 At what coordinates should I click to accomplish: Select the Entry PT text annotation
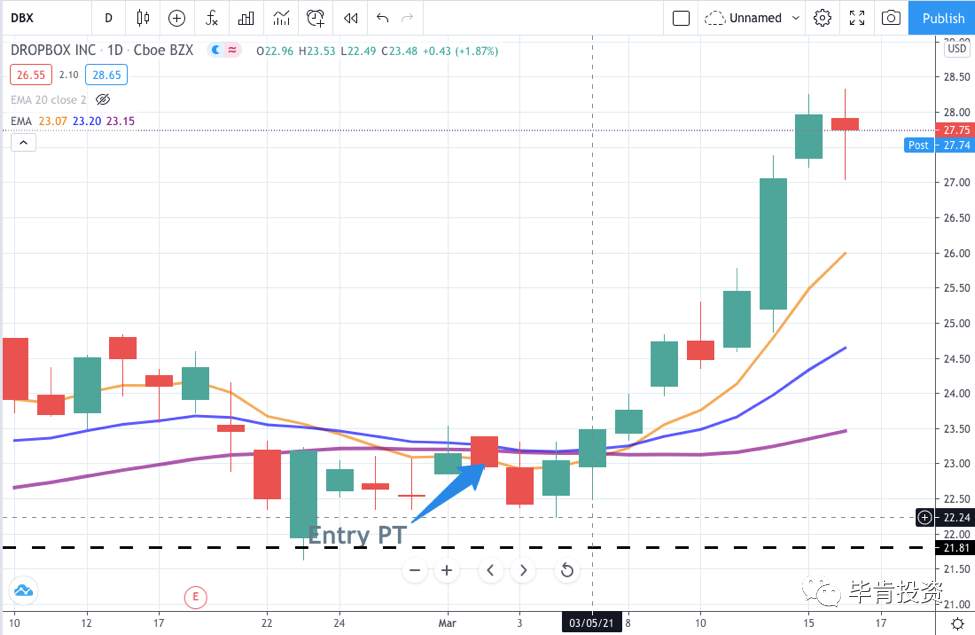point(357,535)
